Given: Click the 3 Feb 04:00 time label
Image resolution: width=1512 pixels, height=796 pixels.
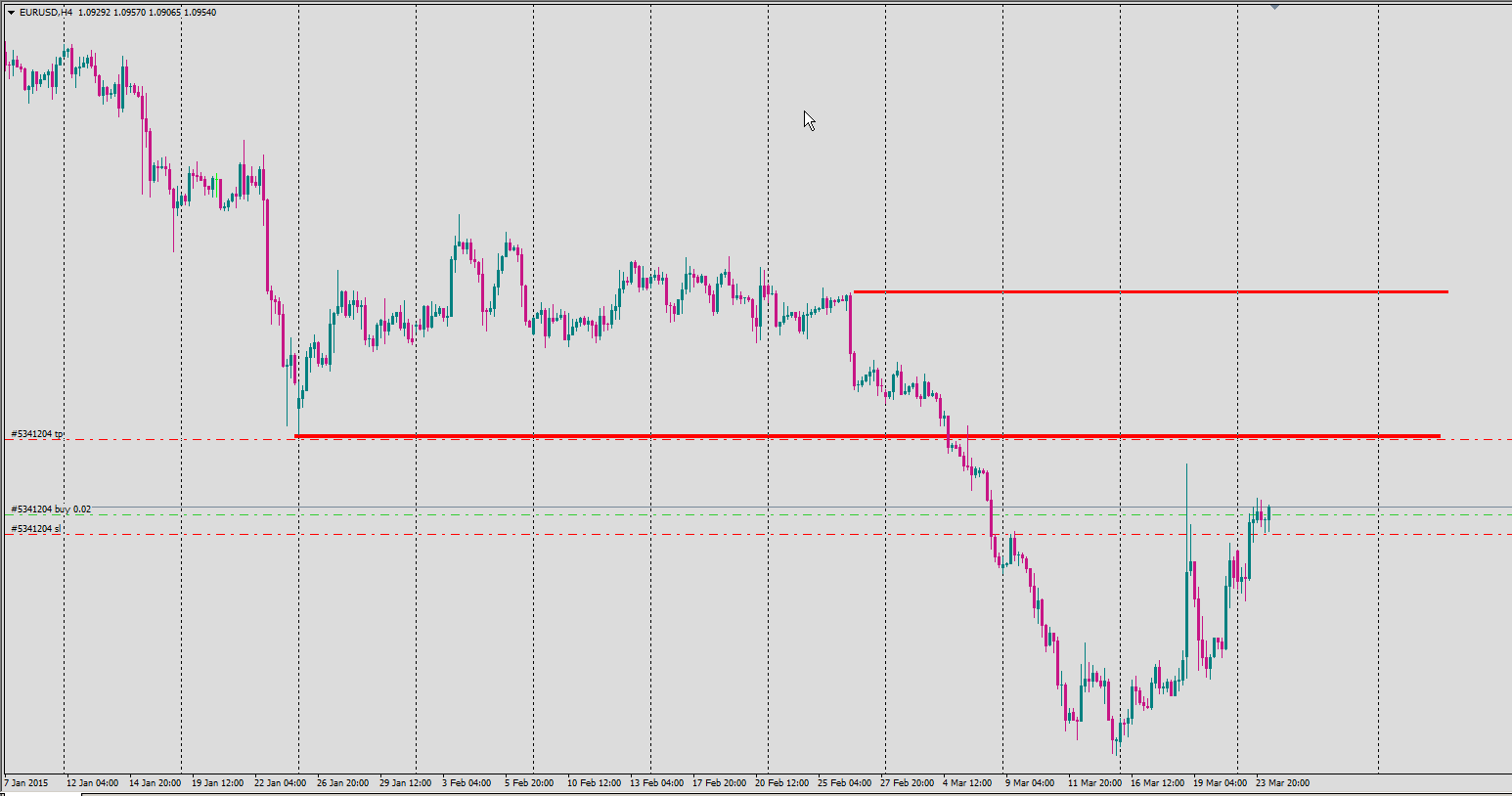Looking at the screenshot, I should pyautogui.click(x=467, y=782).
